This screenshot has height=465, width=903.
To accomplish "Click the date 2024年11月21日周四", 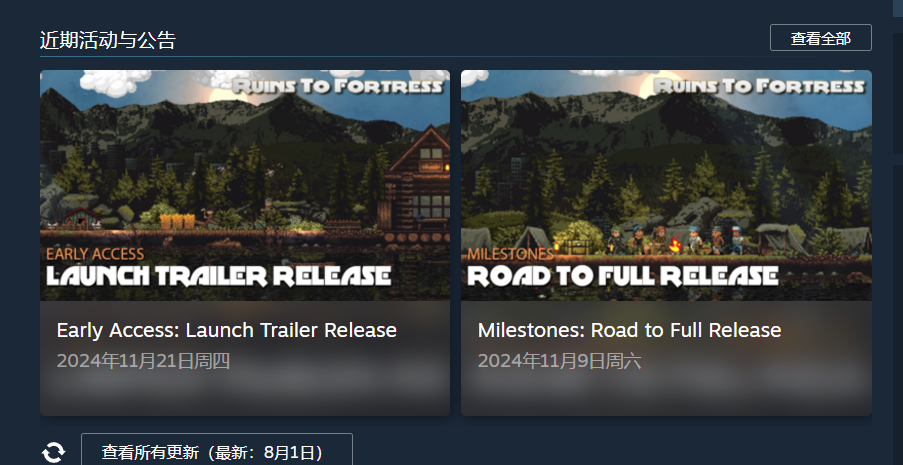I will click(x=143, y=361).
